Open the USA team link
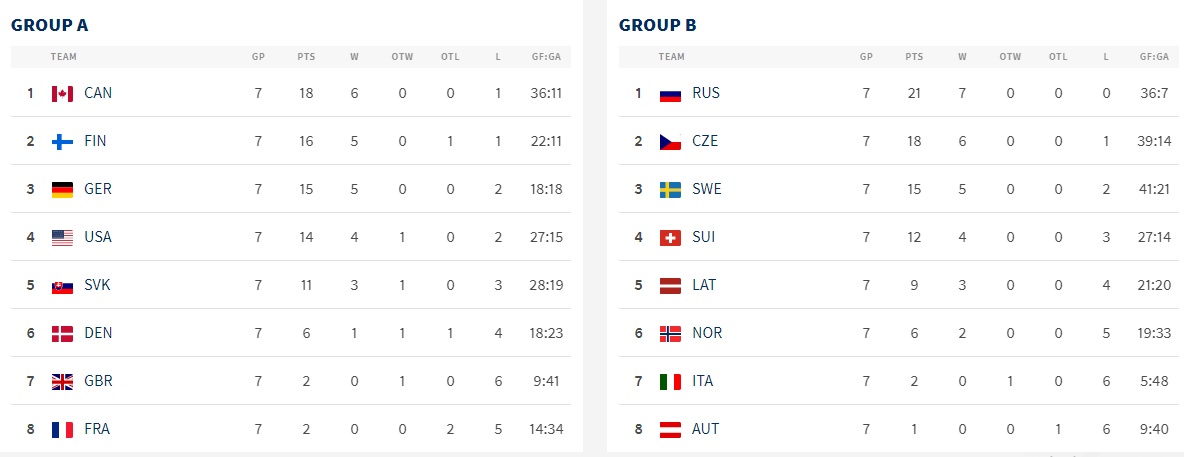Viewport: 1185px width, 457px height. (98, 237)
